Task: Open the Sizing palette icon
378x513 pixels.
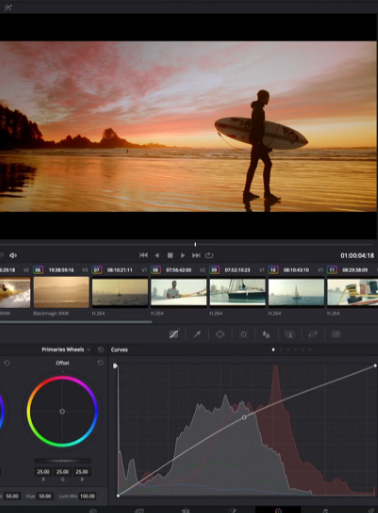Action: [x=313, y=334]
